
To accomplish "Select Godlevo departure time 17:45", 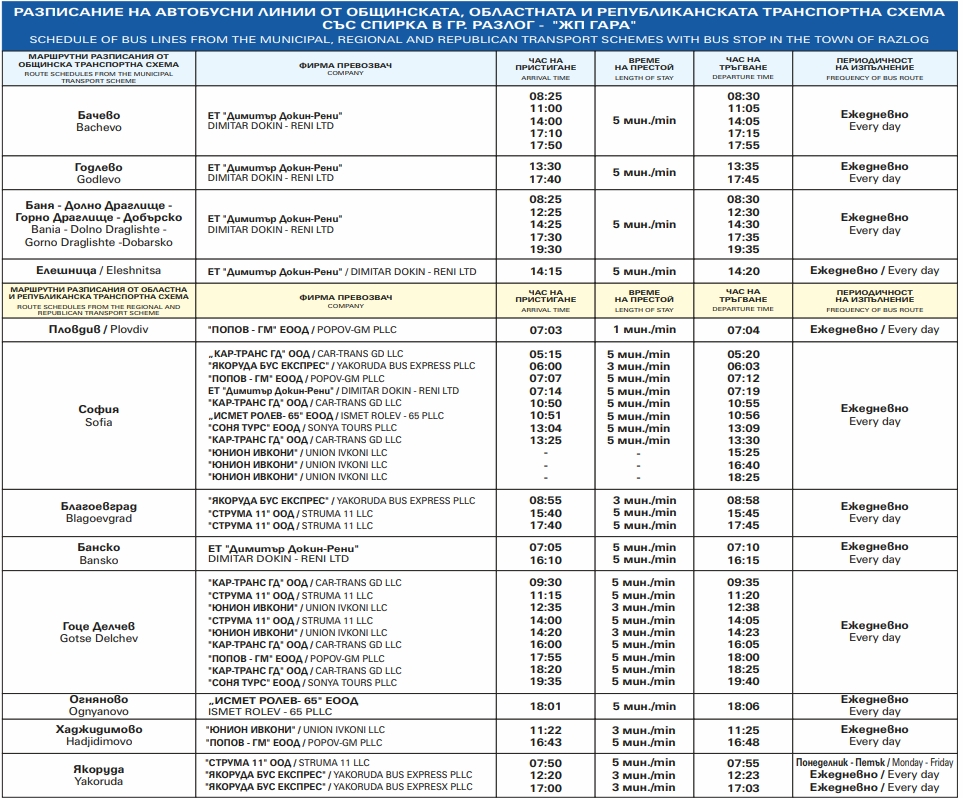I will click(743, 179).
